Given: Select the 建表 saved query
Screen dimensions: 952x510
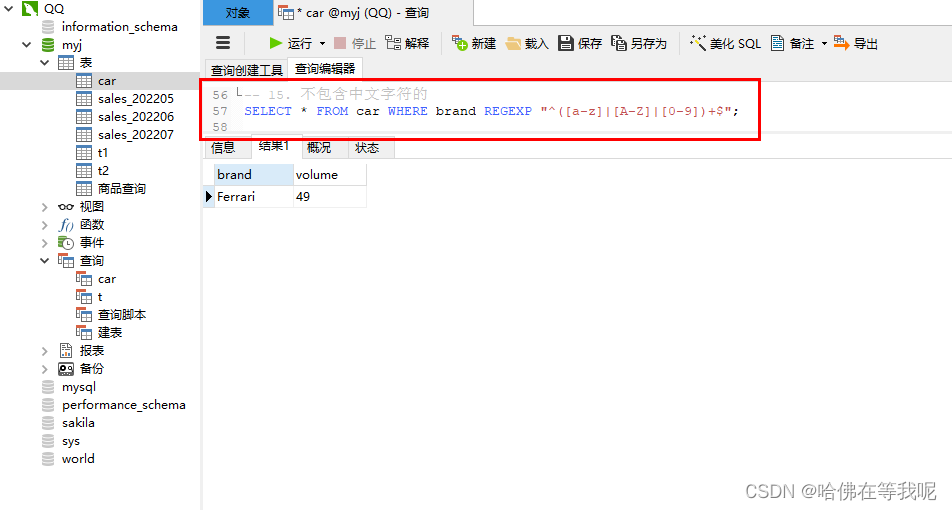Looking at the screenshot, I should pos(109,333).
